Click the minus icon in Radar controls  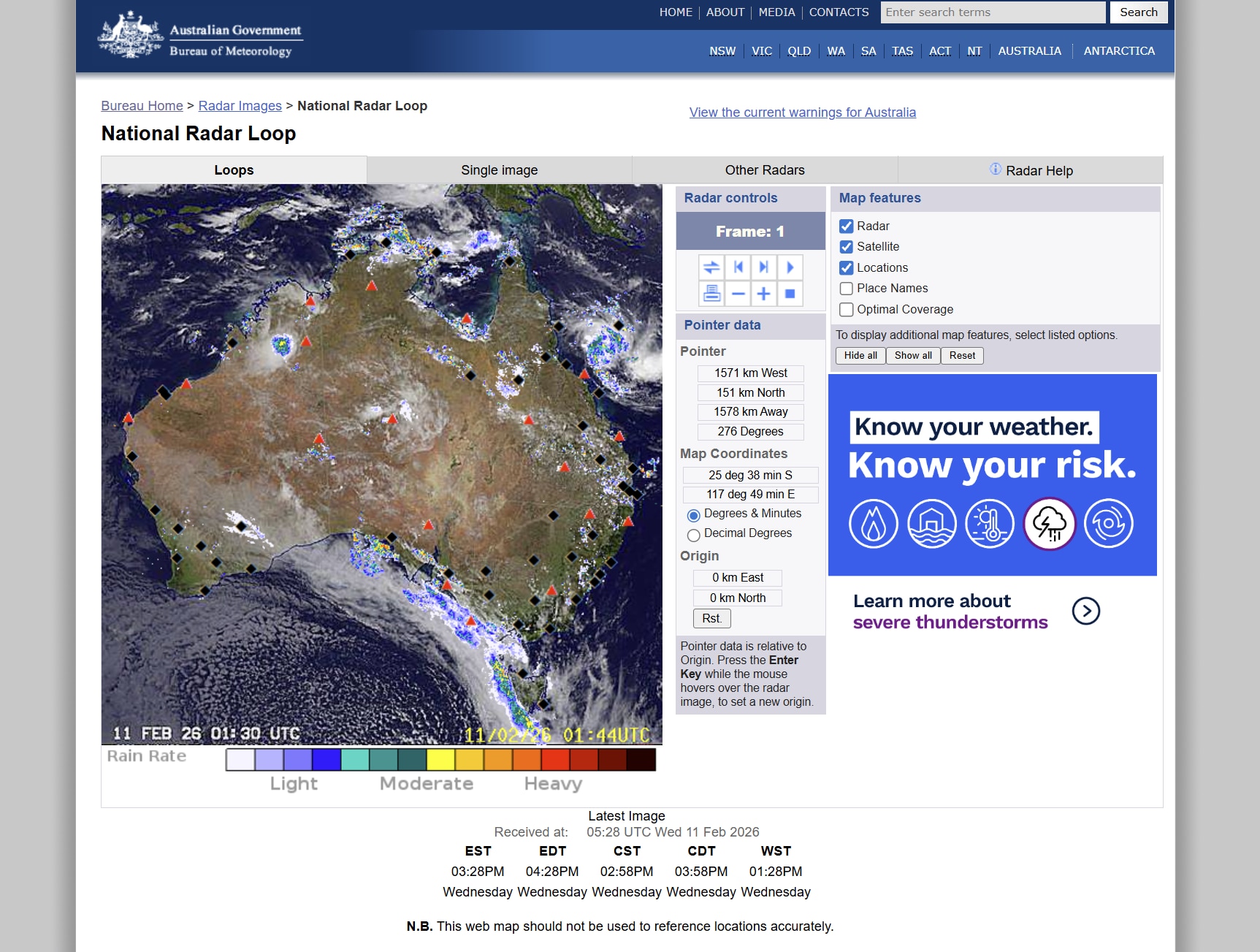tap(738, 294)
